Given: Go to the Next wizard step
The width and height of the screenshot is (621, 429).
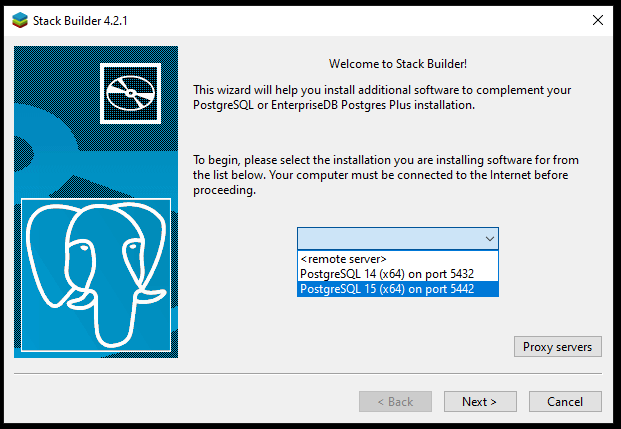Looking at the screenshot, I should click(x=480, y=402).
